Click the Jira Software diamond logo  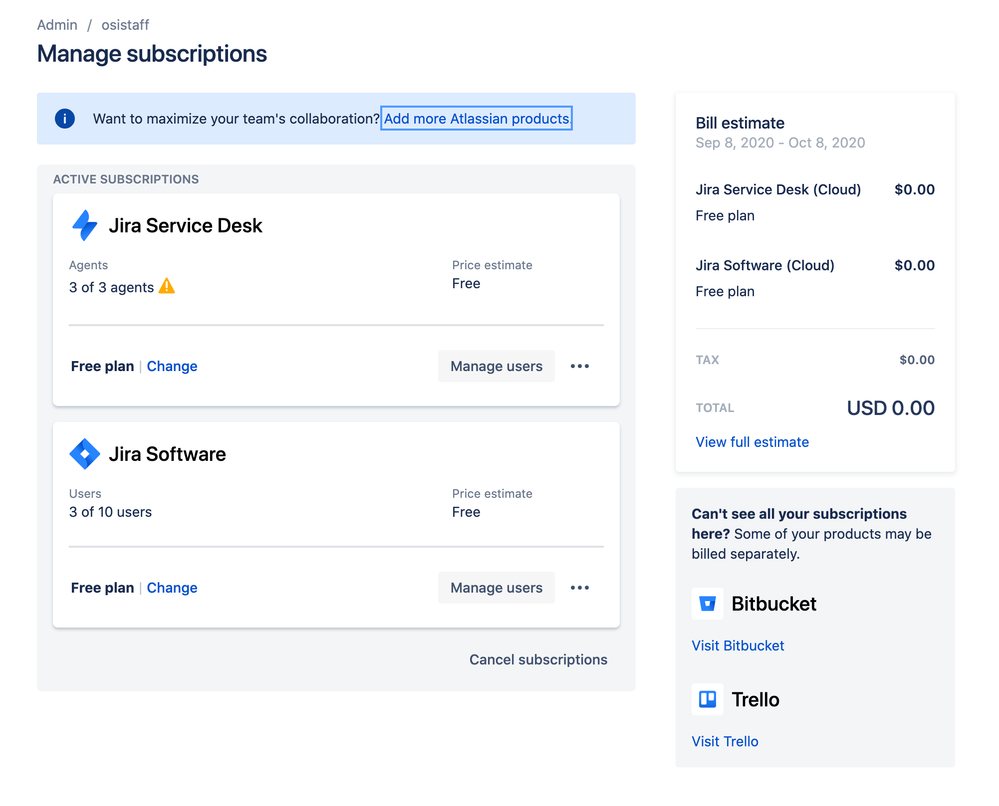point(85,454)
